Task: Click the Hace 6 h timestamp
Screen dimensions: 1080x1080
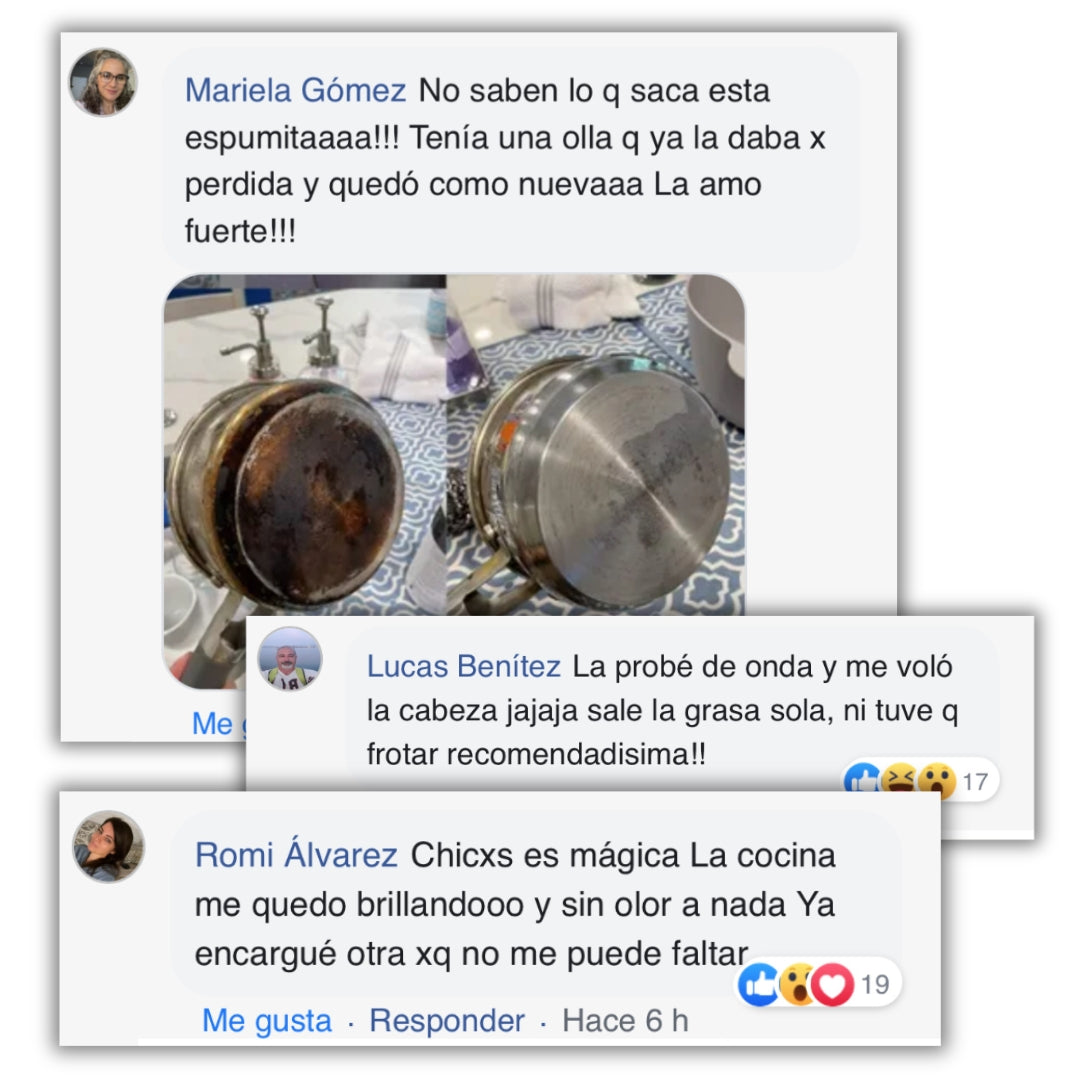Action: tap(625, 1020)
